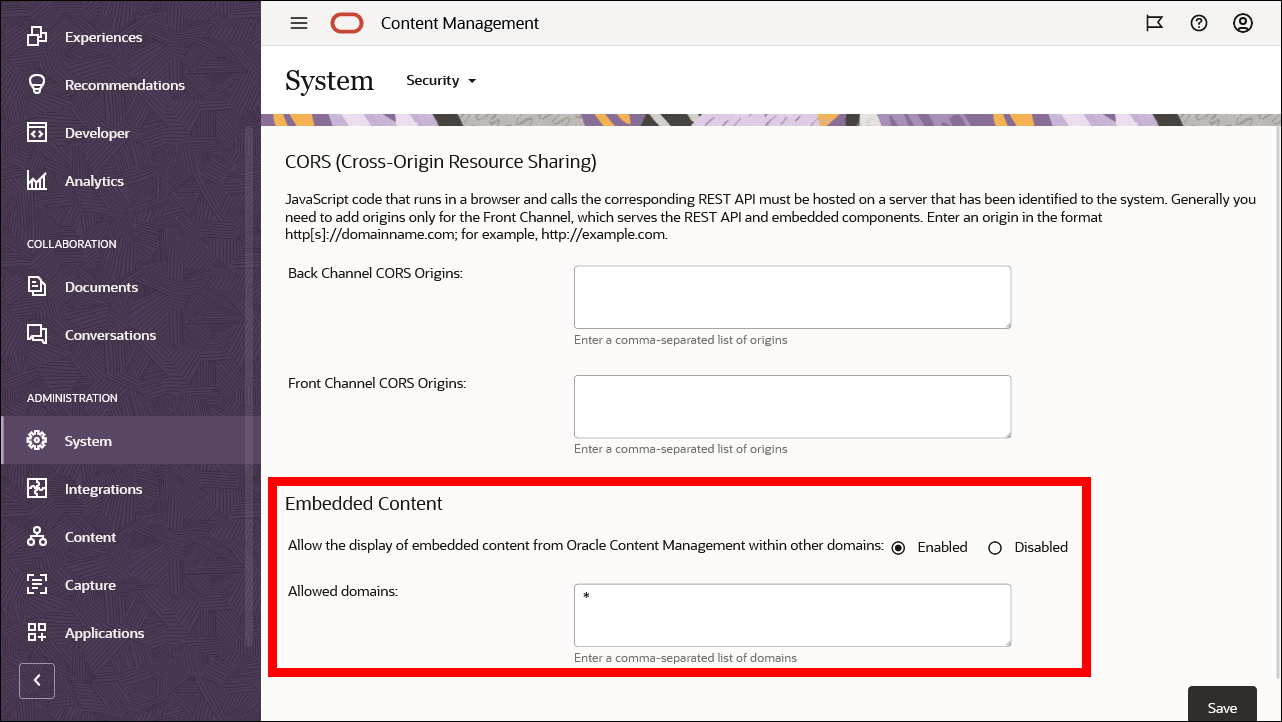Switch to the System administration page

click(x=88, y=440)
